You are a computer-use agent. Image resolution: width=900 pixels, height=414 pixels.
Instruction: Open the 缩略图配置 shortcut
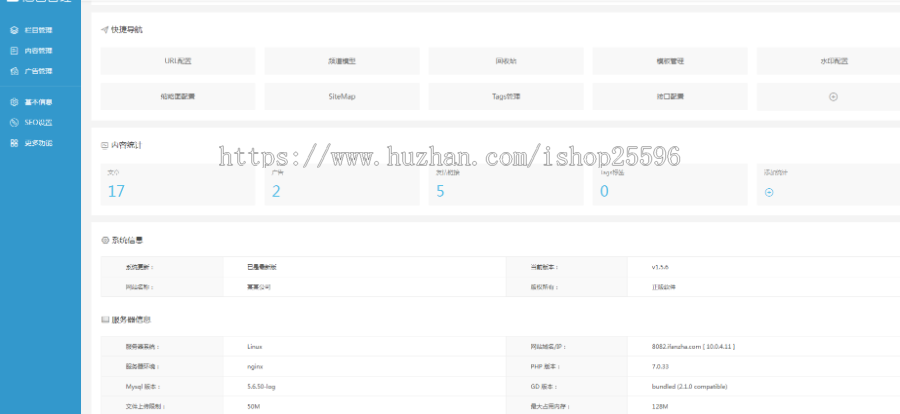[178, 96]
